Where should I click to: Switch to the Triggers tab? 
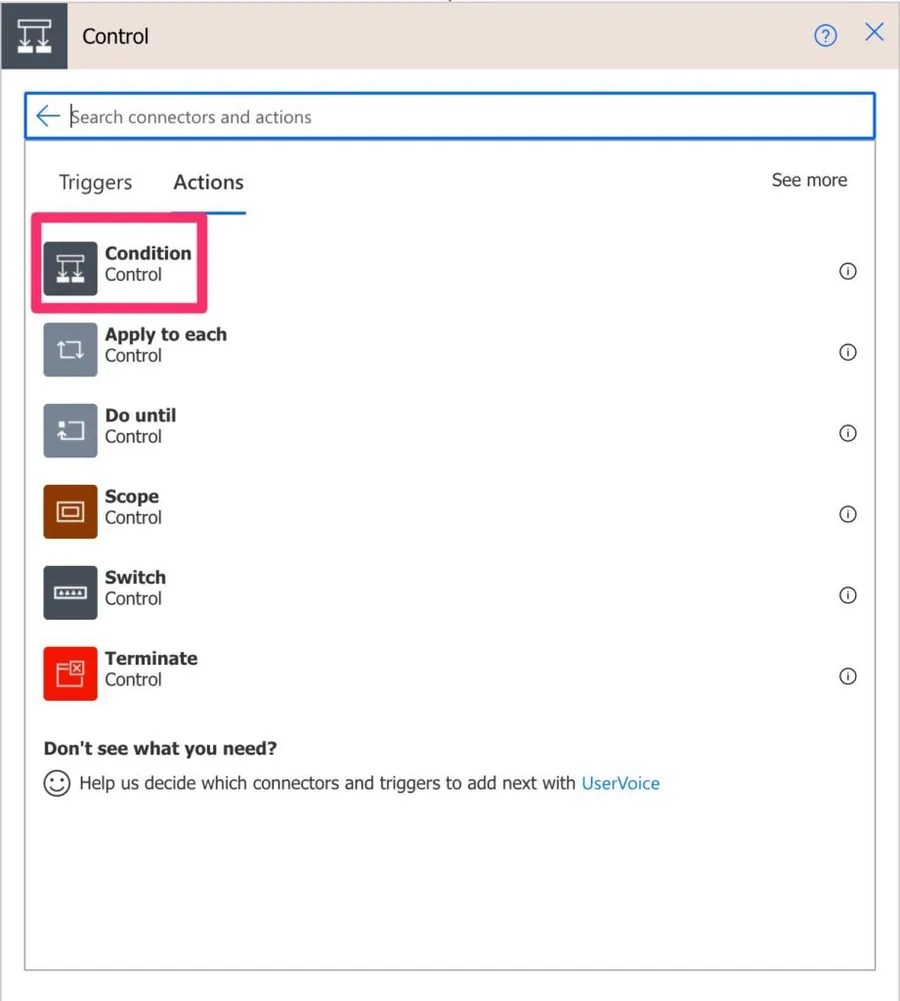95,182
